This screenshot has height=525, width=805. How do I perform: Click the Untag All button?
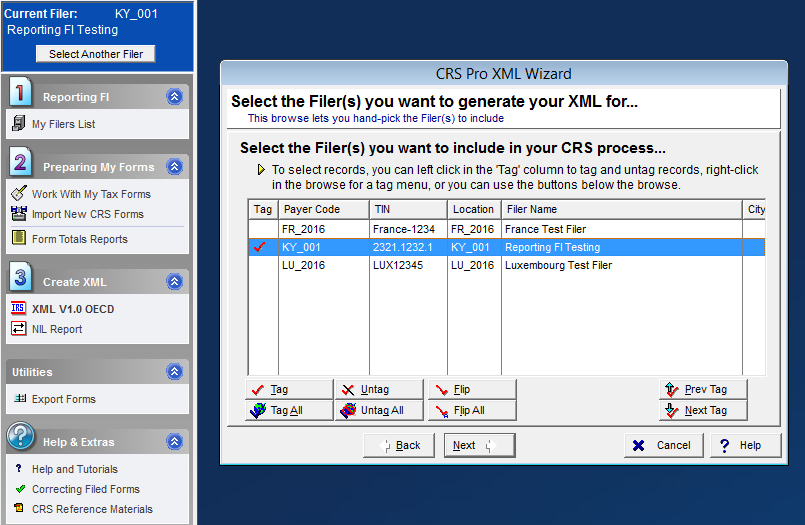[379, 410]
